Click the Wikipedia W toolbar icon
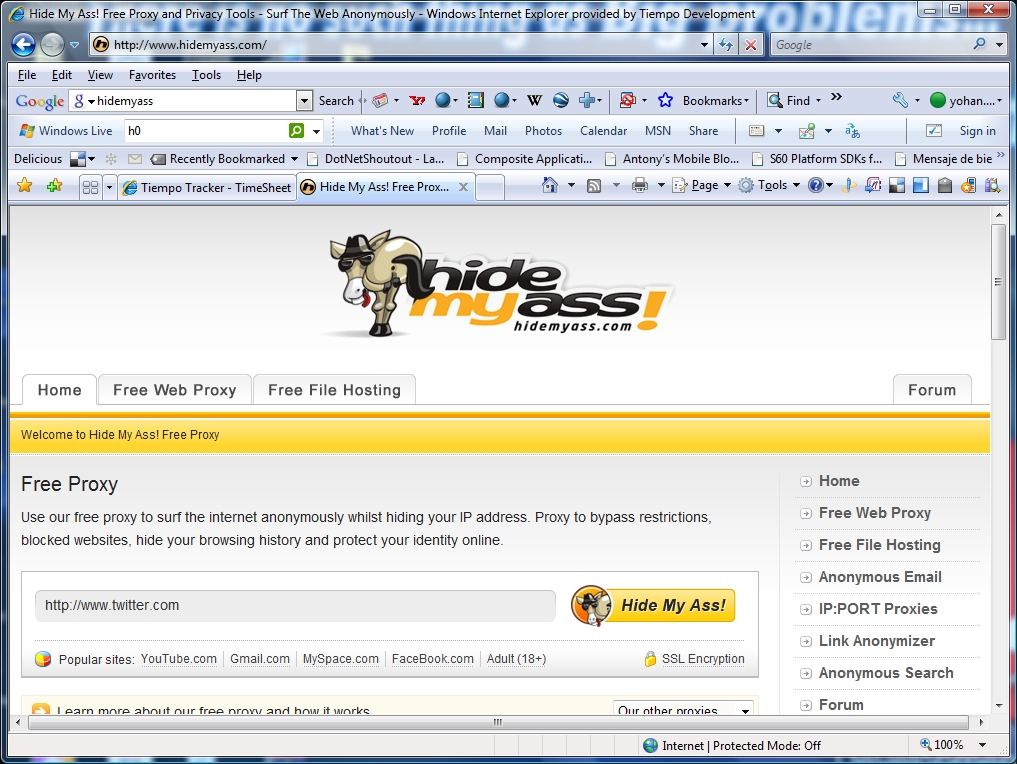The width and height of the screenshot is (1017, 764). click(534, 101)
